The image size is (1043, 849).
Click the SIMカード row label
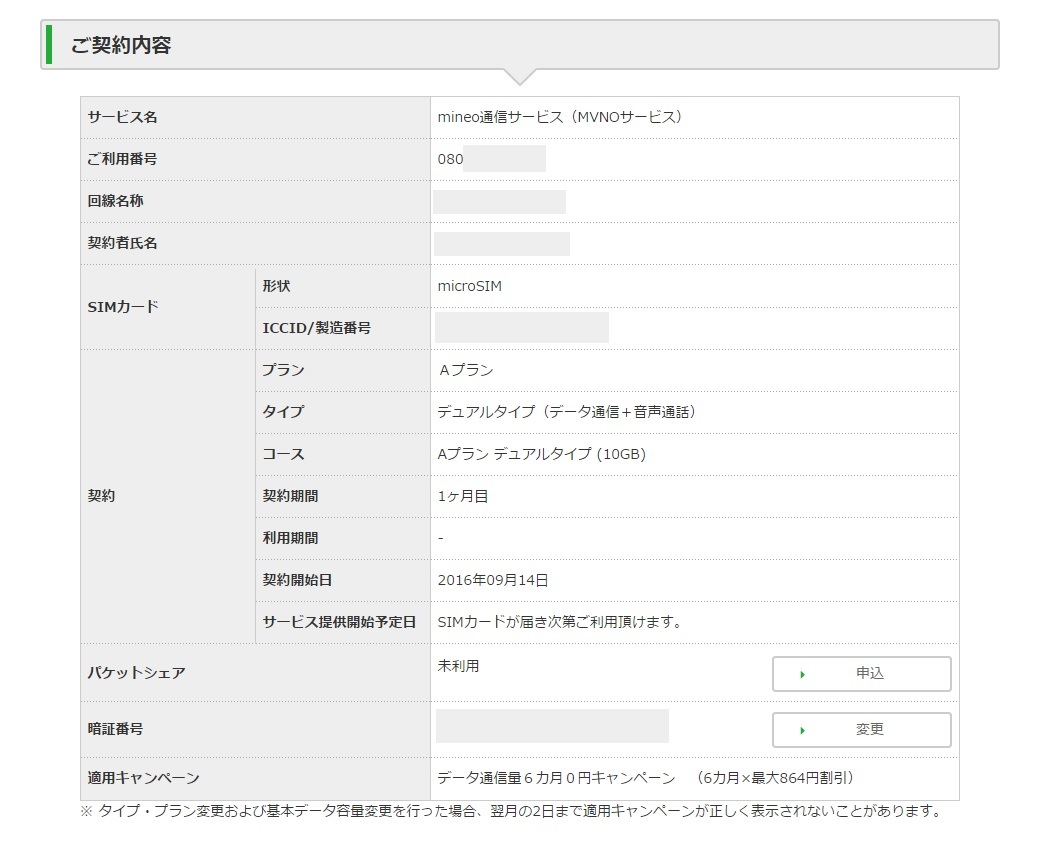click(x=123, y=307)
